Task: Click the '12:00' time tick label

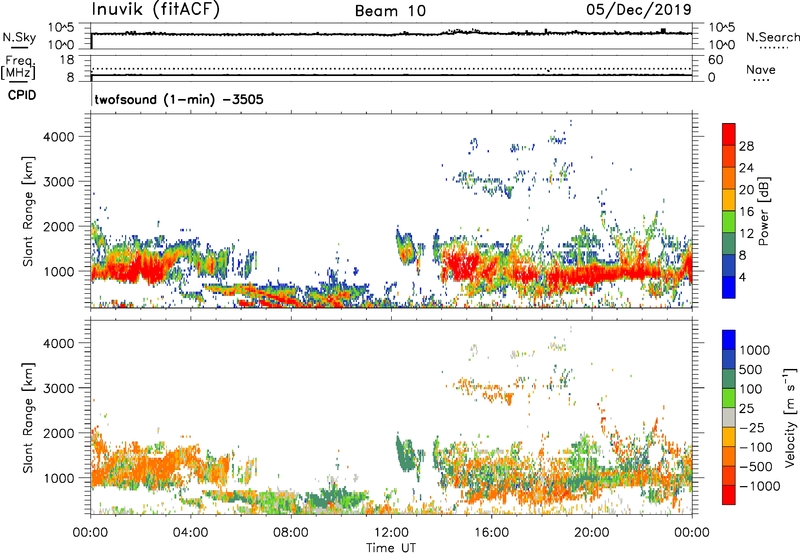Action: click(391, 533)
